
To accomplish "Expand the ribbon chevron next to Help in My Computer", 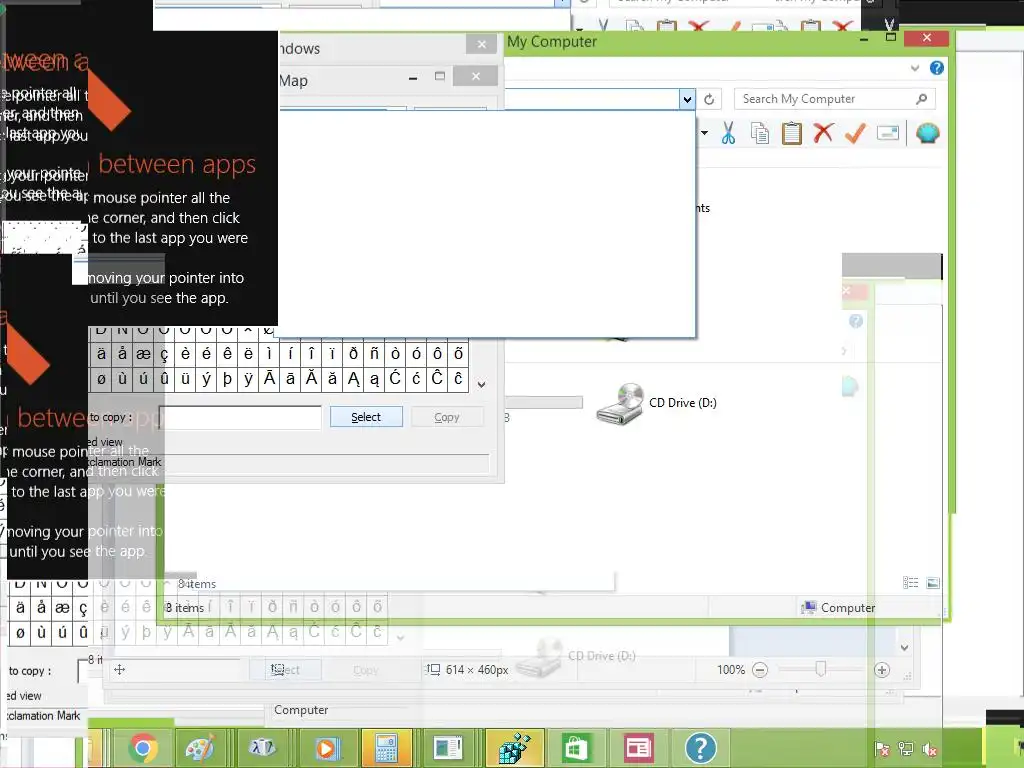I will [915, 68].
